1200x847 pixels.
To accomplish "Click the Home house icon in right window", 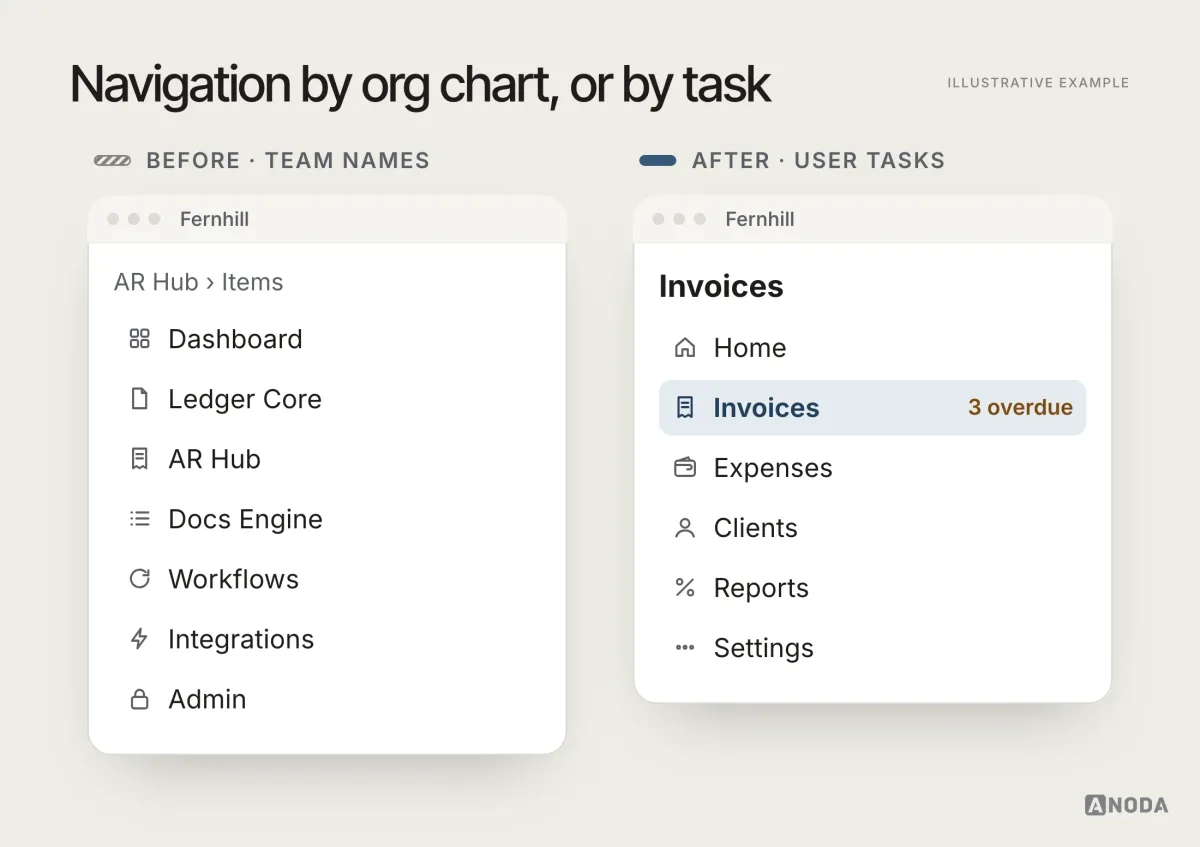I will coord(685,348).
